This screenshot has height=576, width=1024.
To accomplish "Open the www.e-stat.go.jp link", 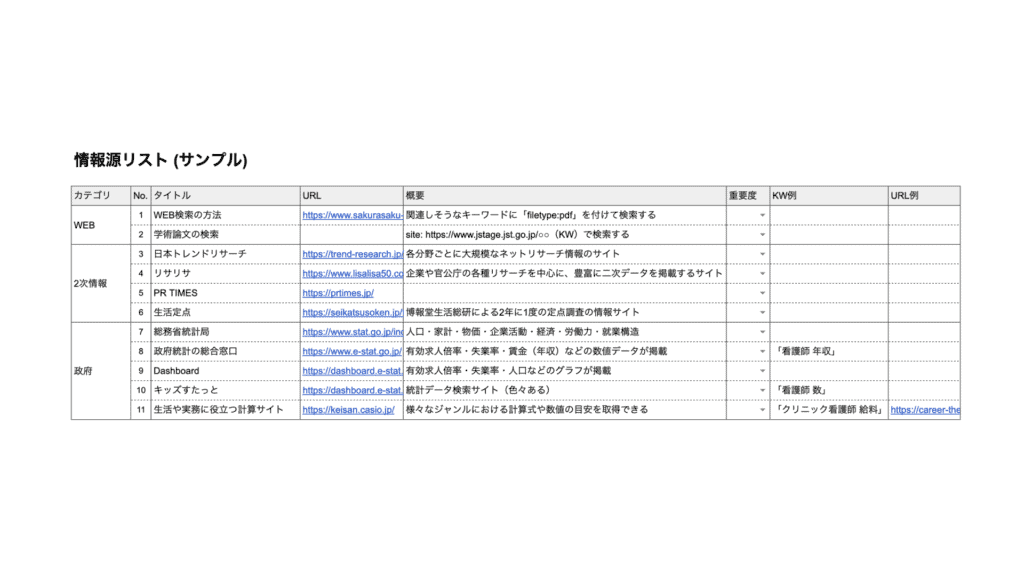I will tap(351, 351).
